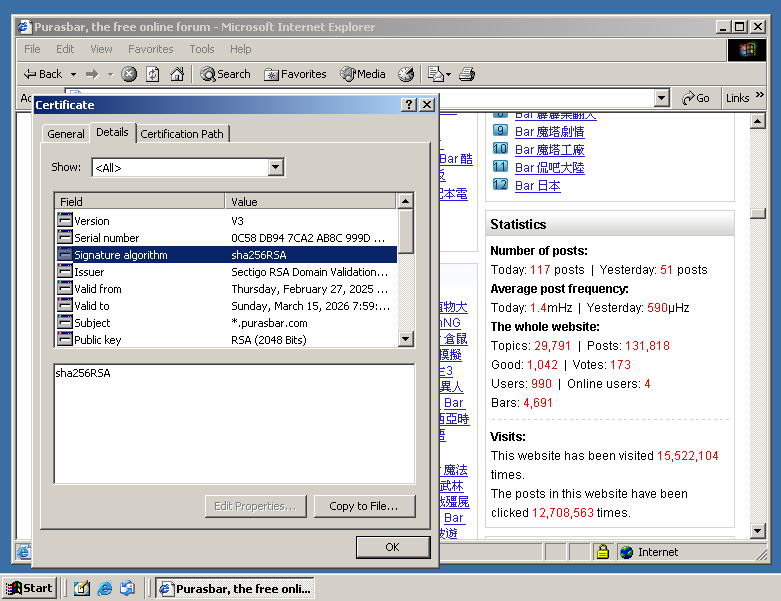The width and height of the screenshot is (781, 601).
Task: Click the page scrollbar up arrow
Action: (x=758, y=121)
